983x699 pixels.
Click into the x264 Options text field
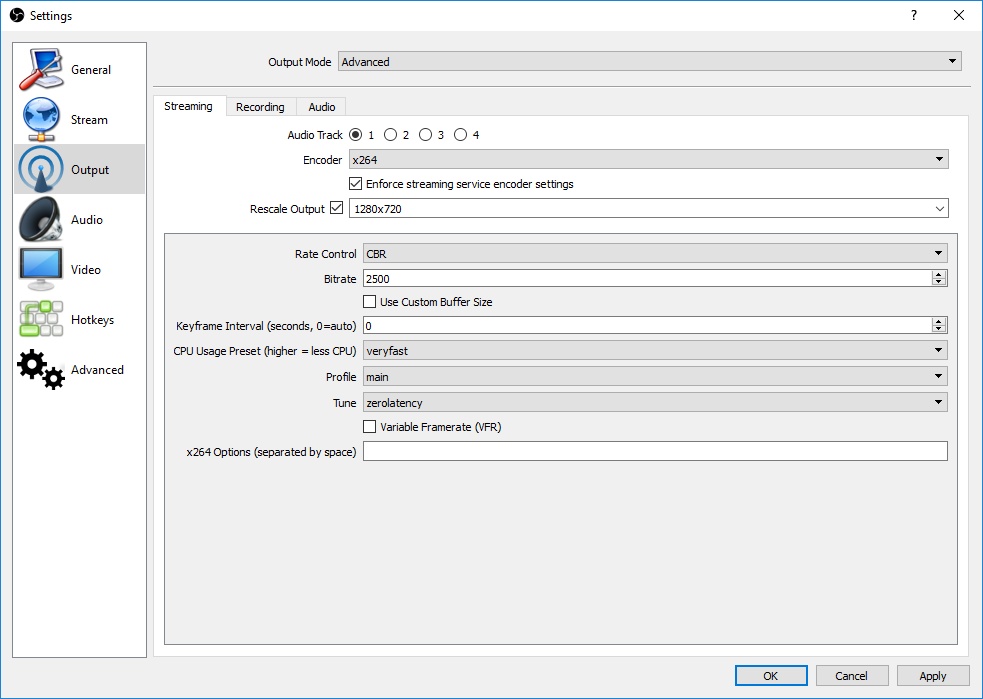point(655,451)
